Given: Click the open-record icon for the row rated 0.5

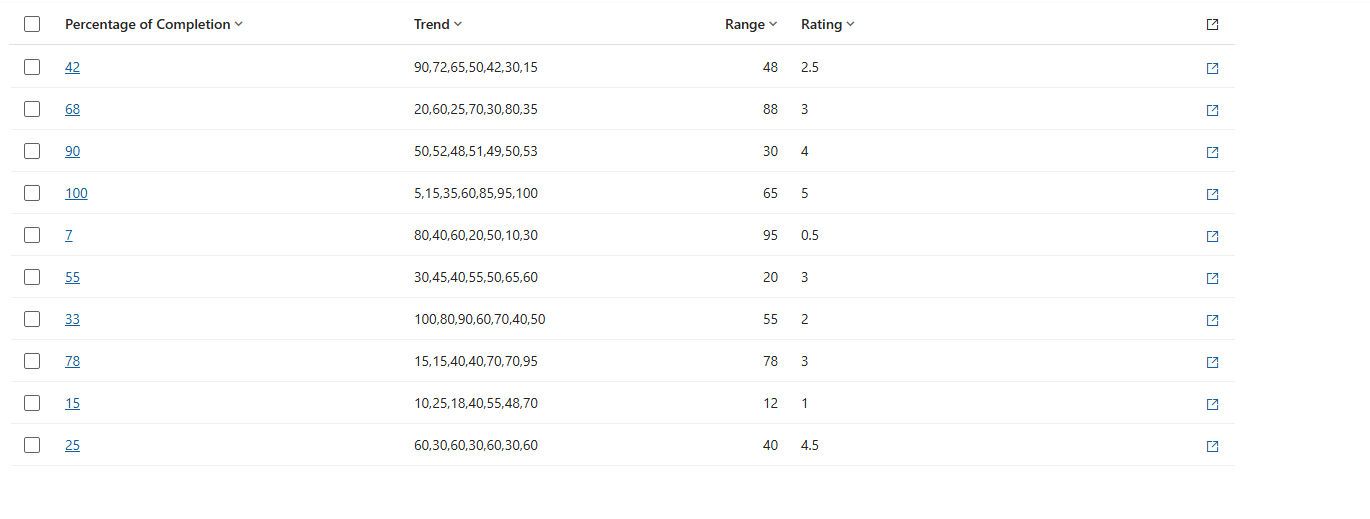Looking at the screenshot, I should (x=1212, y=236).
